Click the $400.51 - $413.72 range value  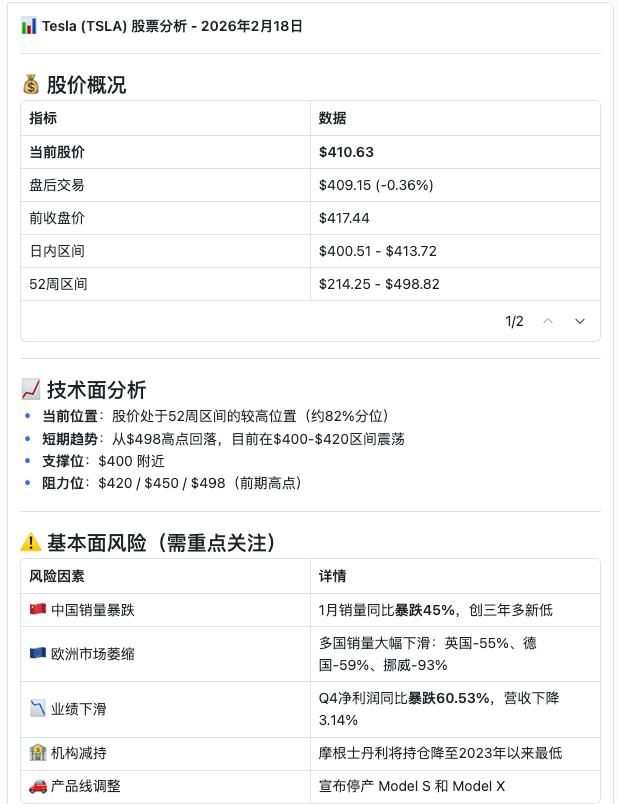pos(377,251)
